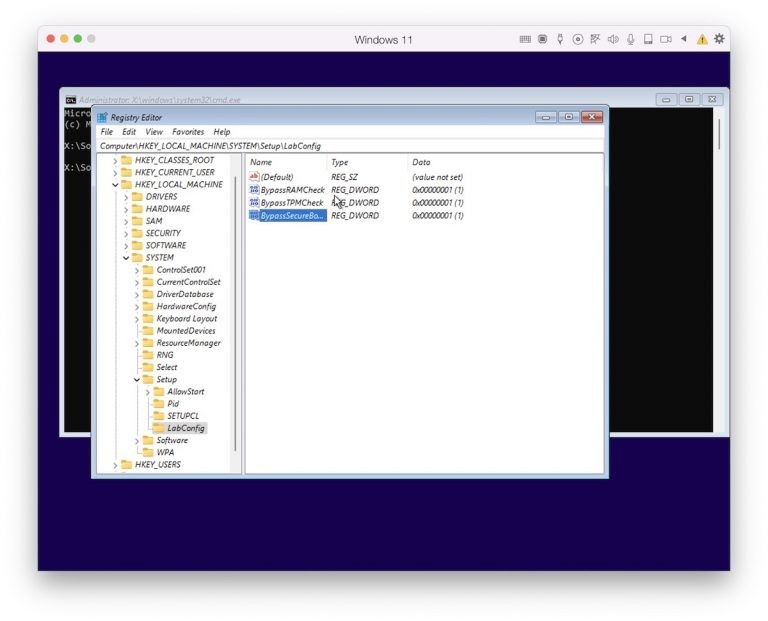Expand the AllowStart key arrow

(x=147, y=392)
